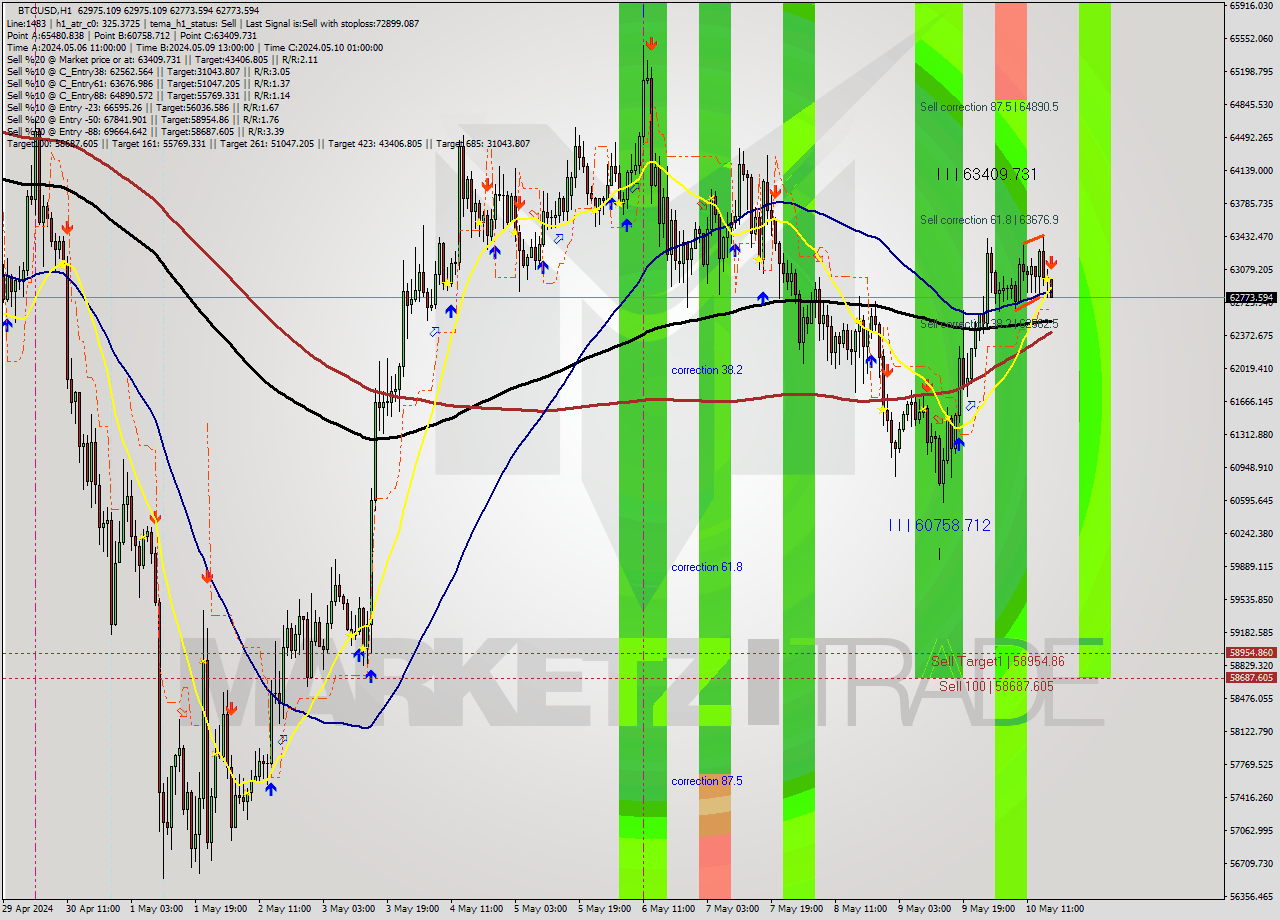The width and height of the screenshot is (1280, 920).
Task: Select the 'C_Entry61: 63676.986' line
Action: (148, 83)
